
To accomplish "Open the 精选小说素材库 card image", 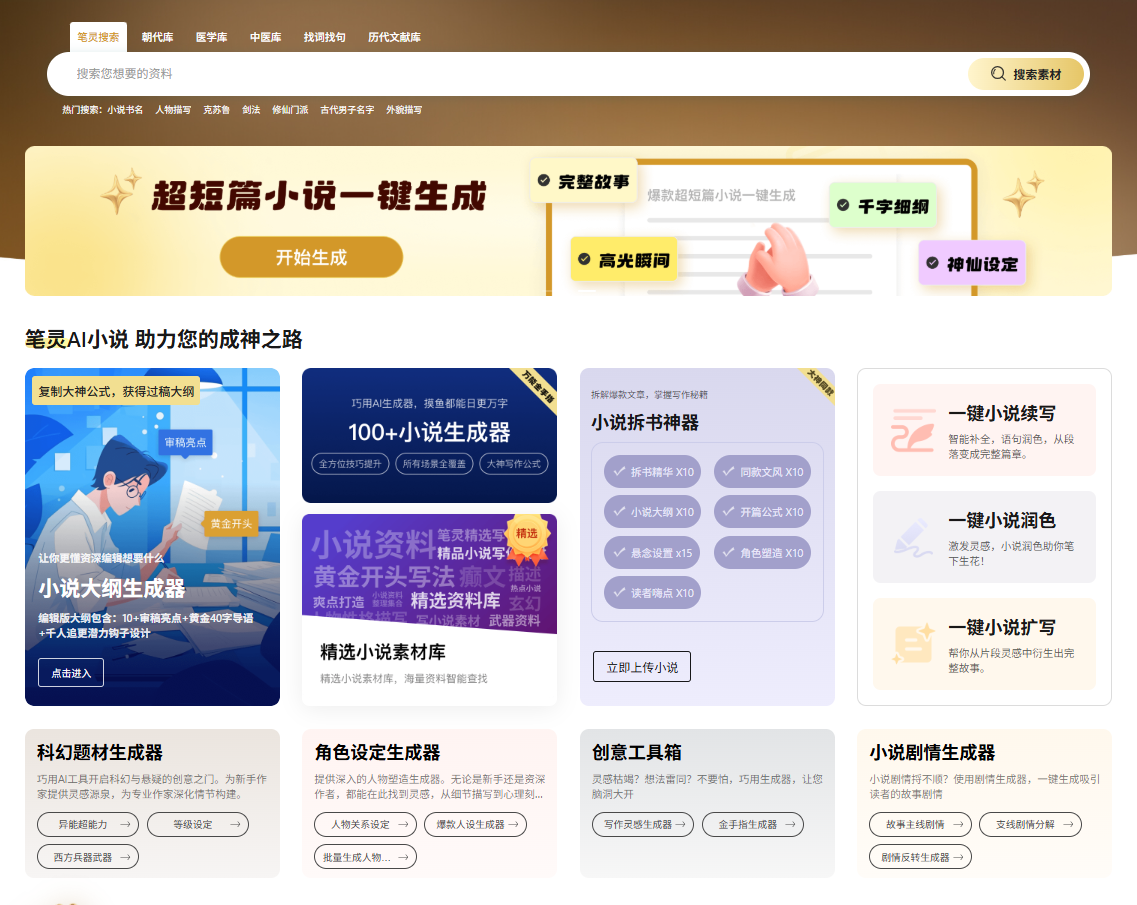I will (x=429, y=573).
